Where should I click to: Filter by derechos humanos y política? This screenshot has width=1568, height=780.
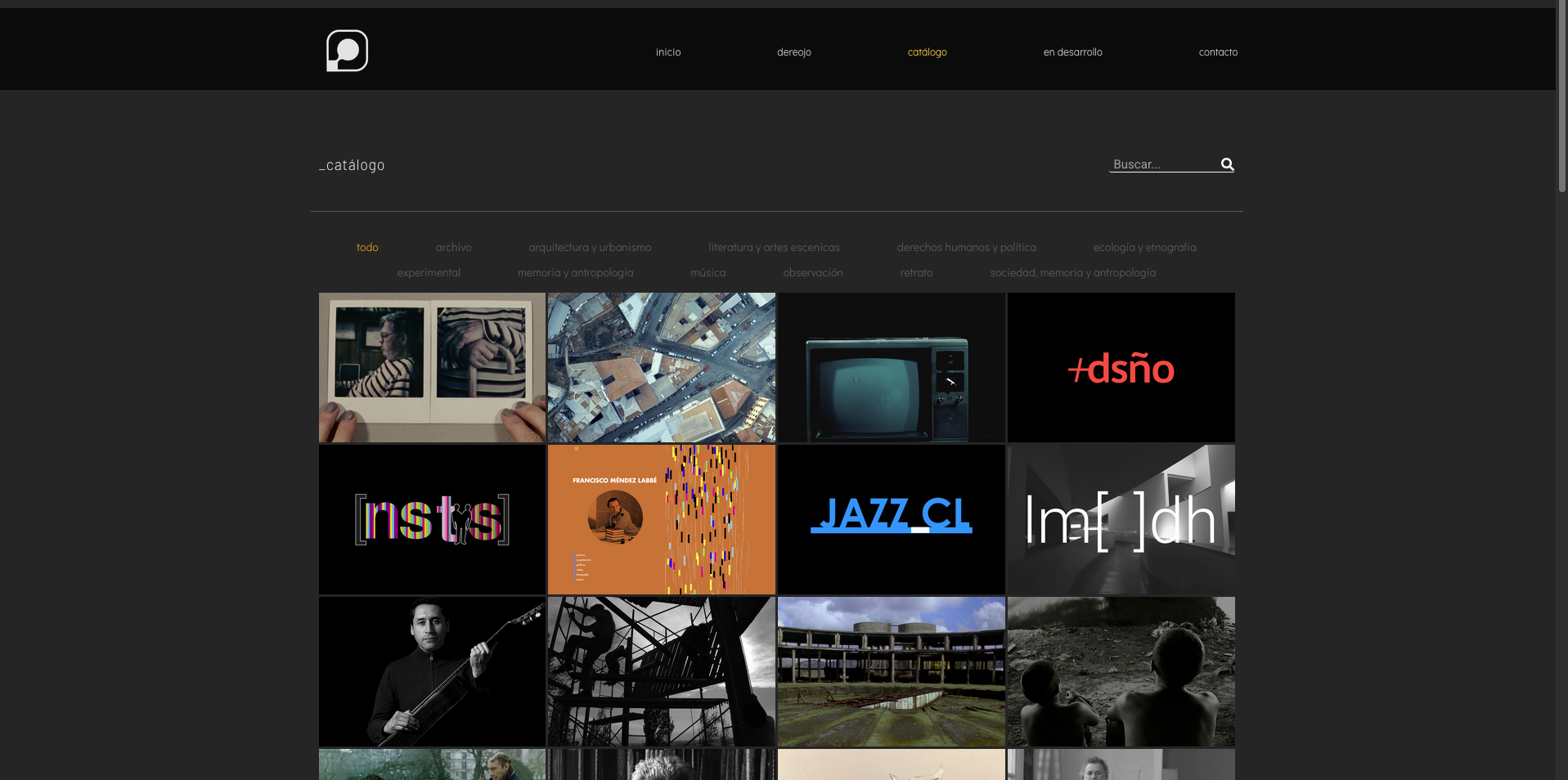966,247
